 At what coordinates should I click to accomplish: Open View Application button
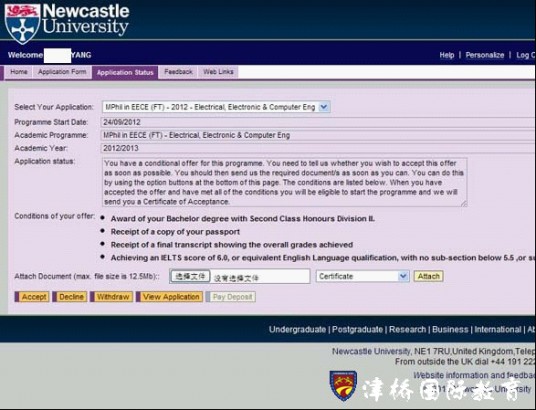click(171, 297)
